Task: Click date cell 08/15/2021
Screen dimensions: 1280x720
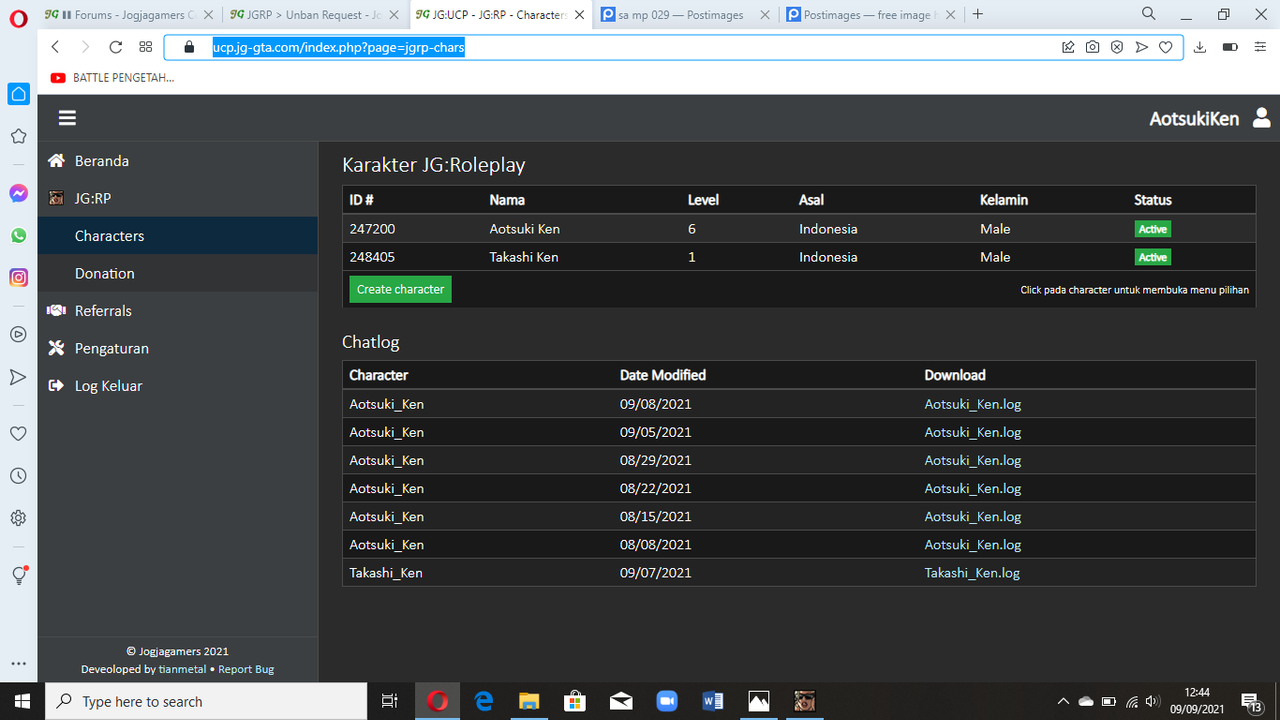Action: pyautogui.click(x=656, y=517)
